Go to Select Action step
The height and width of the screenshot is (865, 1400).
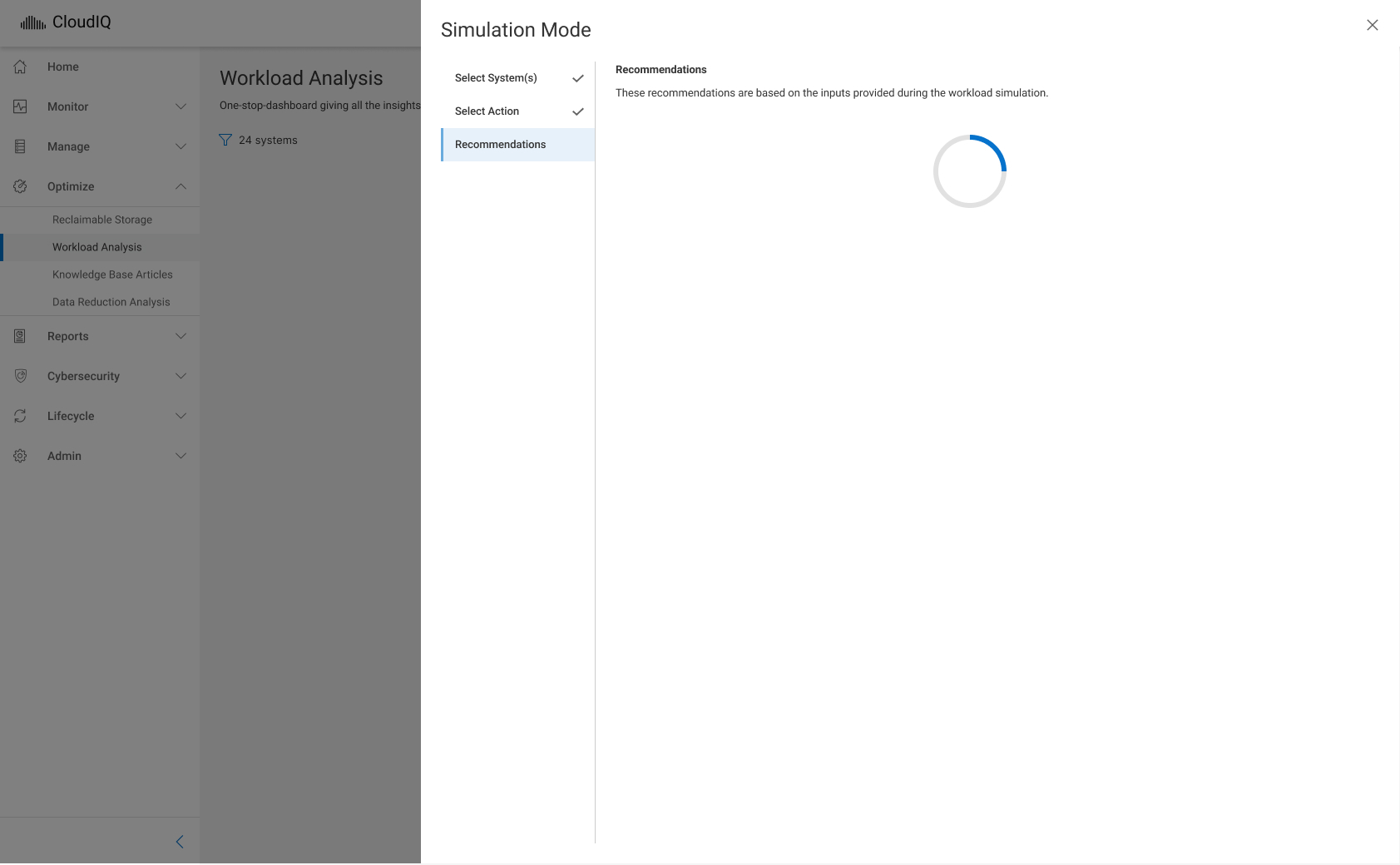click(x=517, y=111)
